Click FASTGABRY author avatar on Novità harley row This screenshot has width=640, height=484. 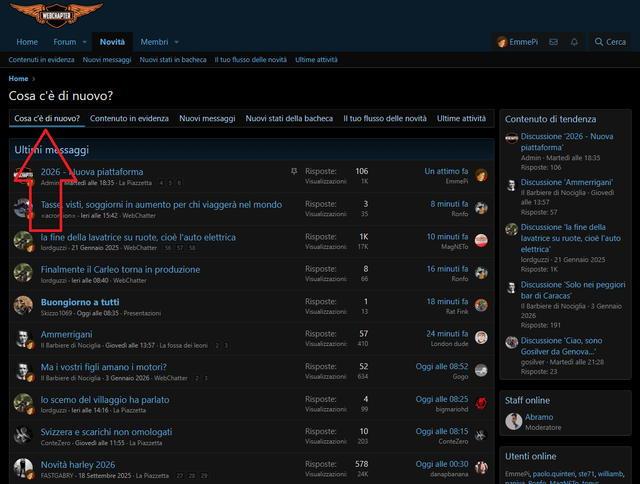(23, 468)
